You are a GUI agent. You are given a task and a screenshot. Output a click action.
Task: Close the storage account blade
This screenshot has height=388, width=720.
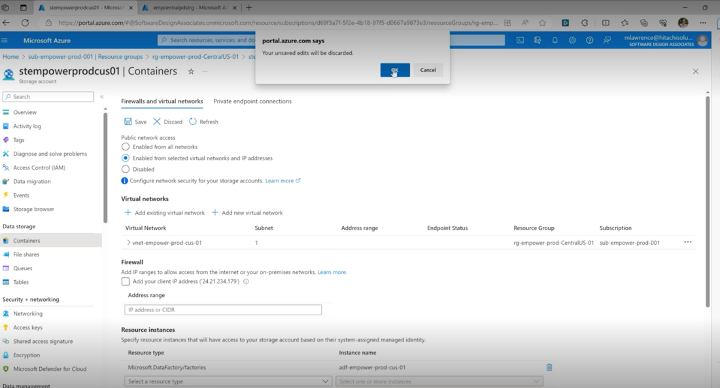pos(695,71)
